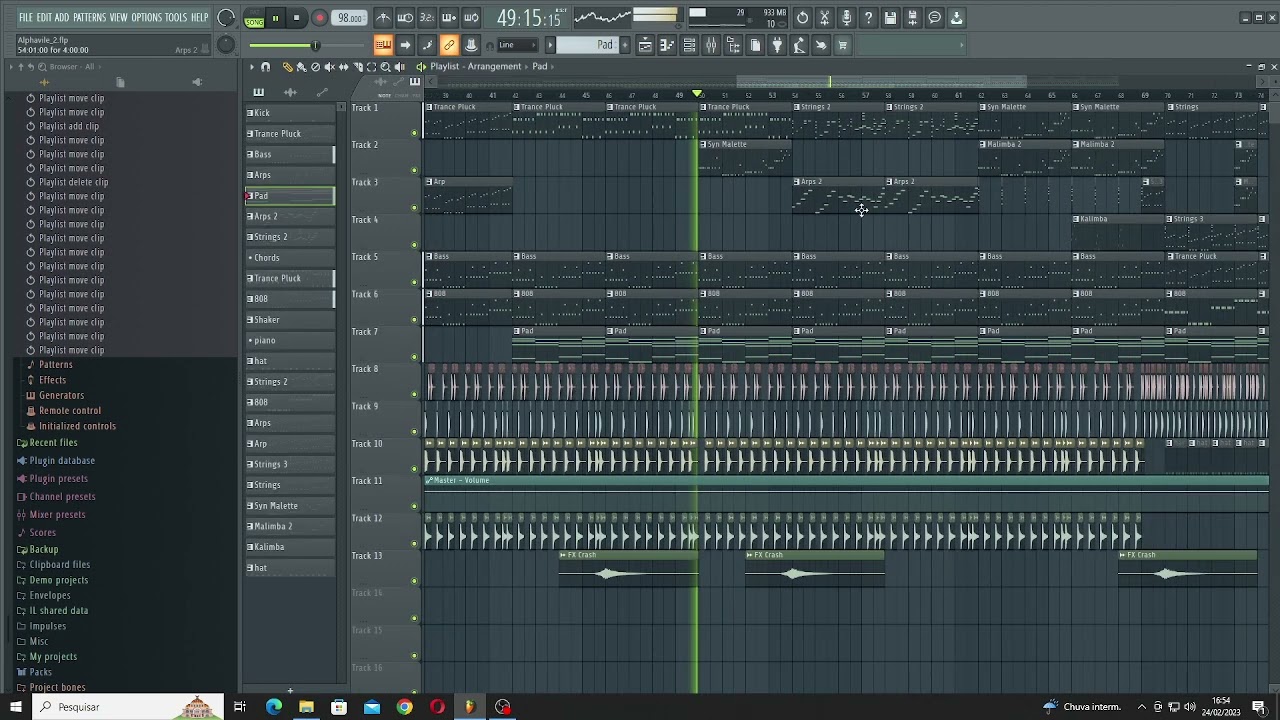Viewport: 1280px width, 720px height.
Task: Toggle wait for input before recording
Action: point(405,18)
